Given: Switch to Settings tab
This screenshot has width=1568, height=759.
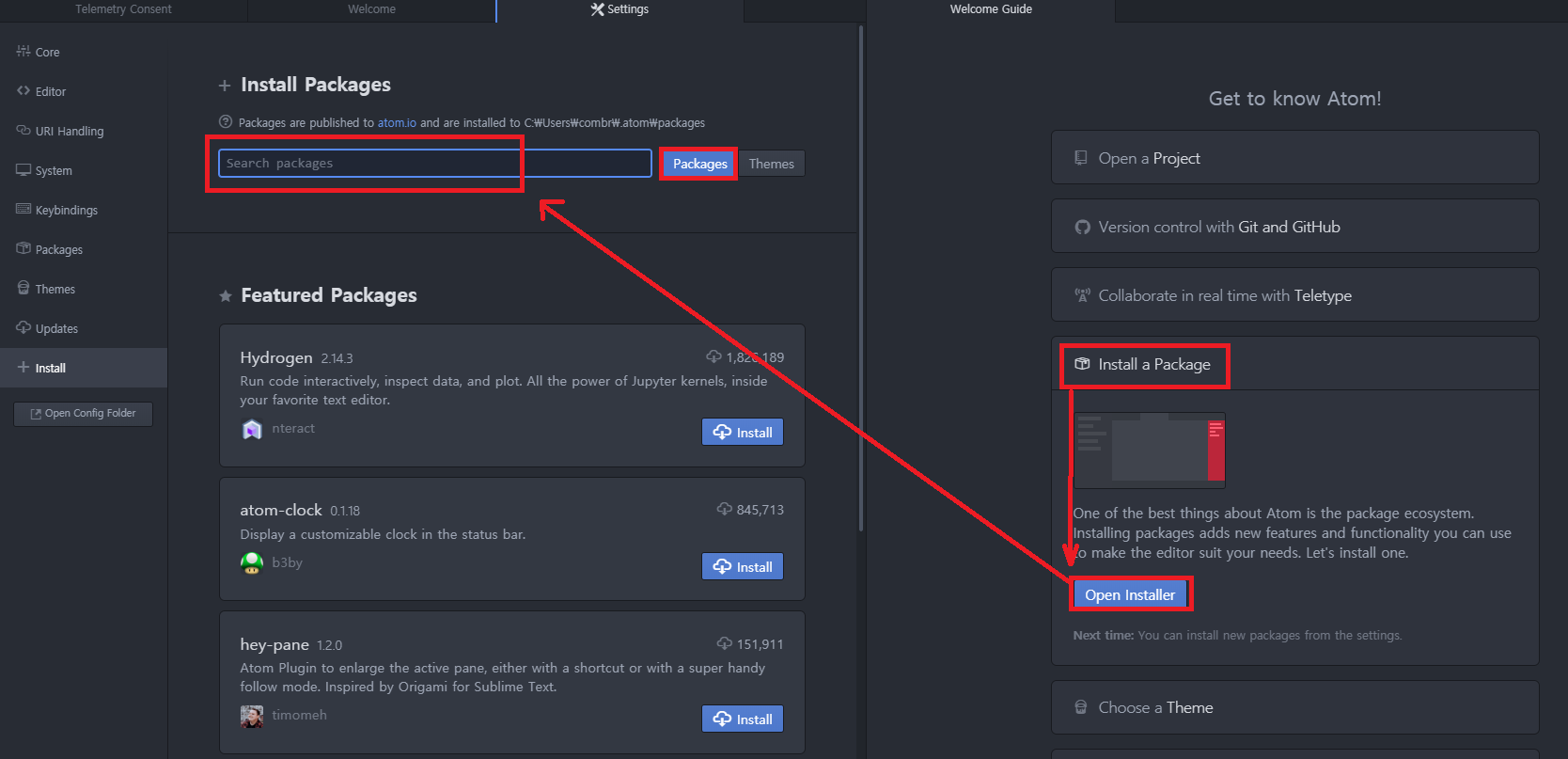Looking at the screenshot, I should 619,9.
